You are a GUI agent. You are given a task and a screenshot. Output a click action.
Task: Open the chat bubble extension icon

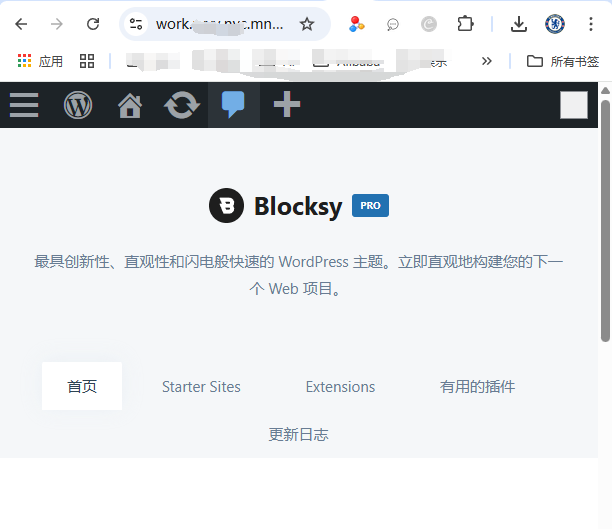point(393,25)
